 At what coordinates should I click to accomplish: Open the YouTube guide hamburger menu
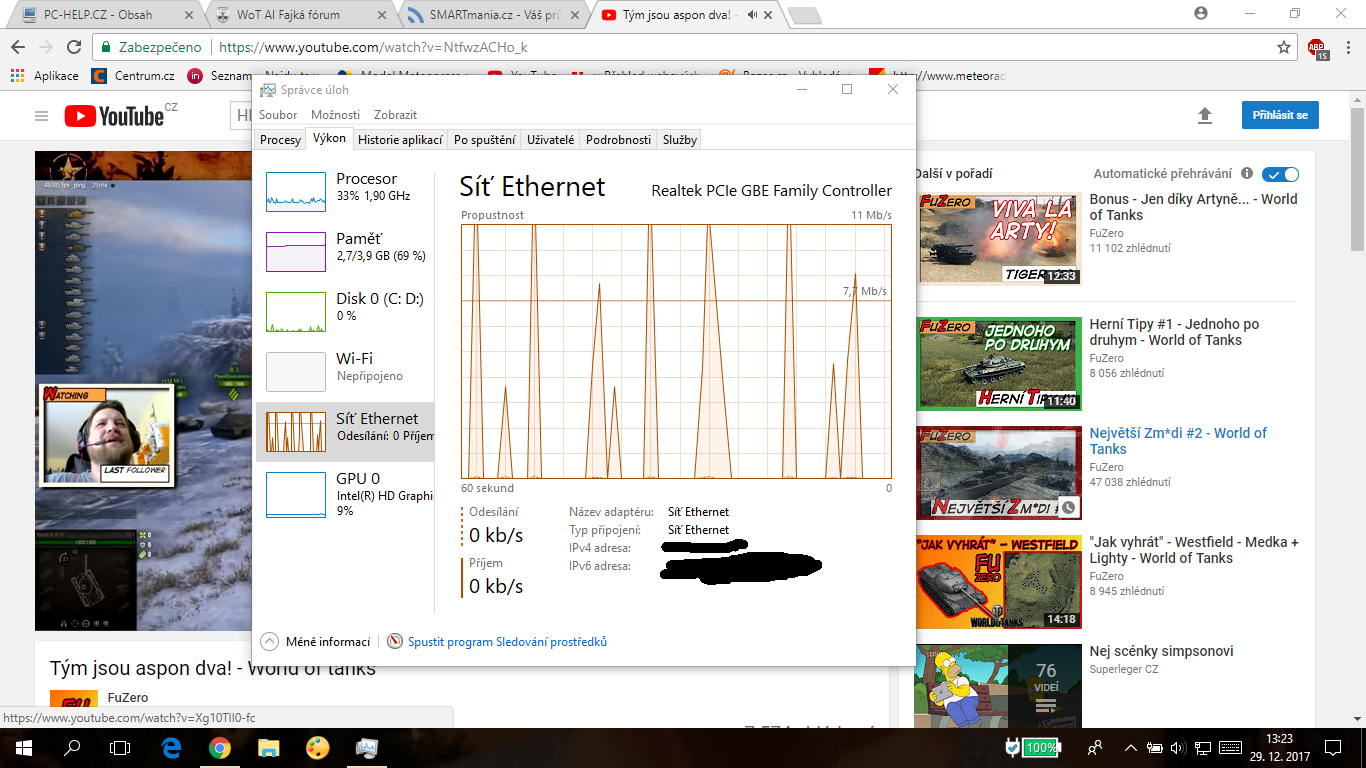pos(41,116)
